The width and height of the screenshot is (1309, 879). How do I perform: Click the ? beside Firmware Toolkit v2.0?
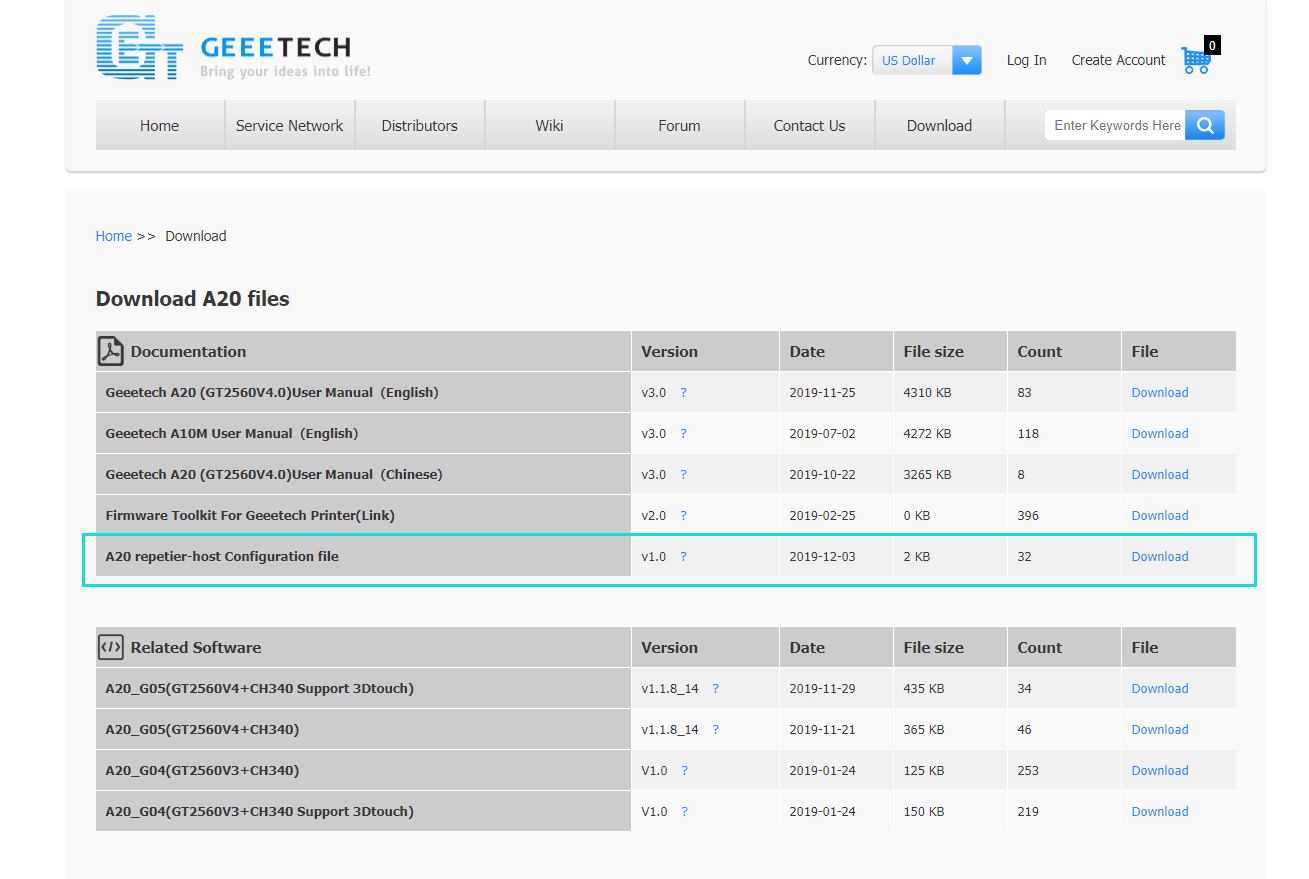pos(684,515)
